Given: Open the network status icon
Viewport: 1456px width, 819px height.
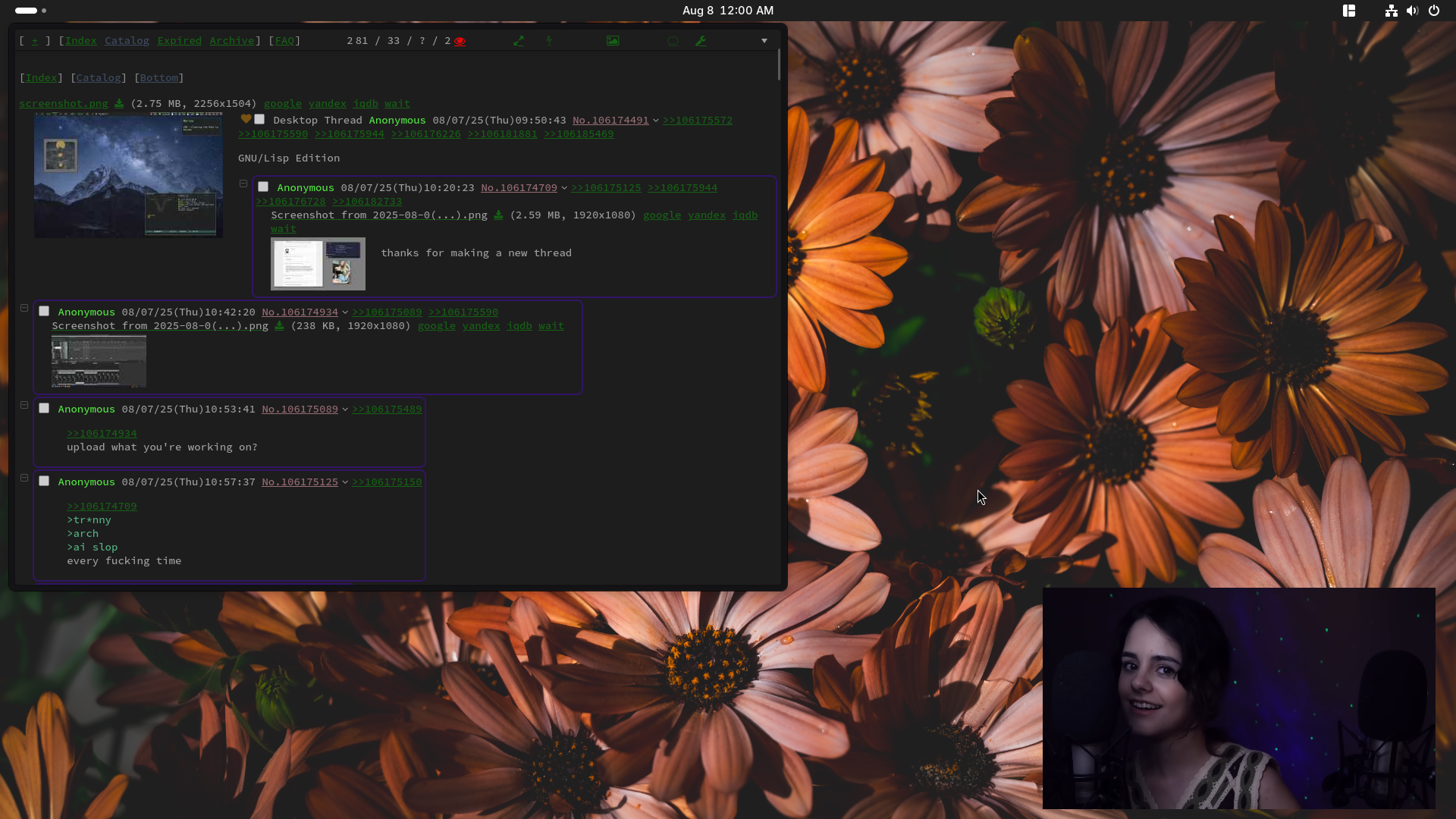Looking at the screenshot, I should coord(1392,11).
